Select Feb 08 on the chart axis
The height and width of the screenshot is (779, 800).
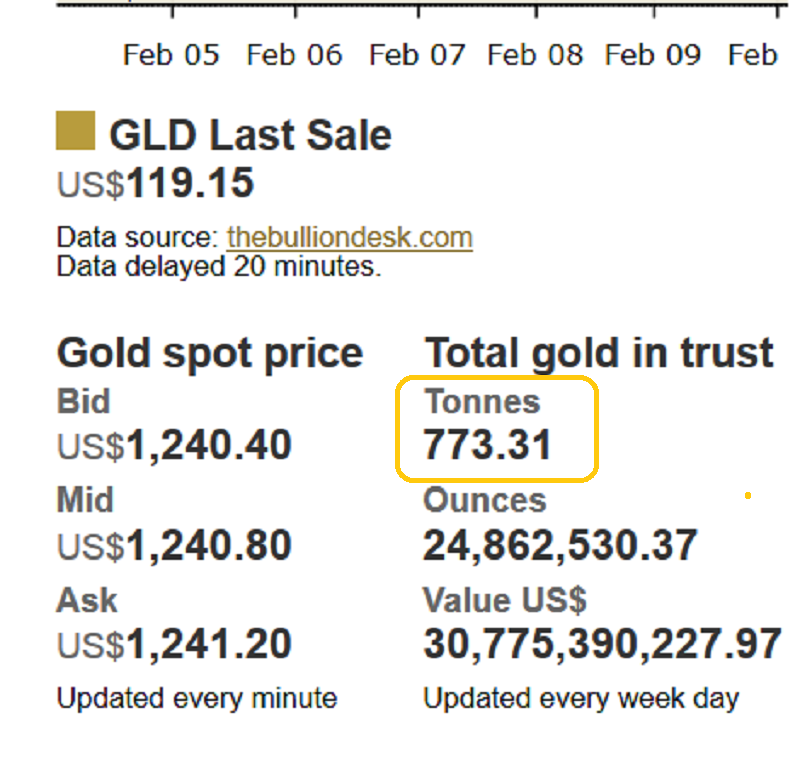click(x=535, y=54)
